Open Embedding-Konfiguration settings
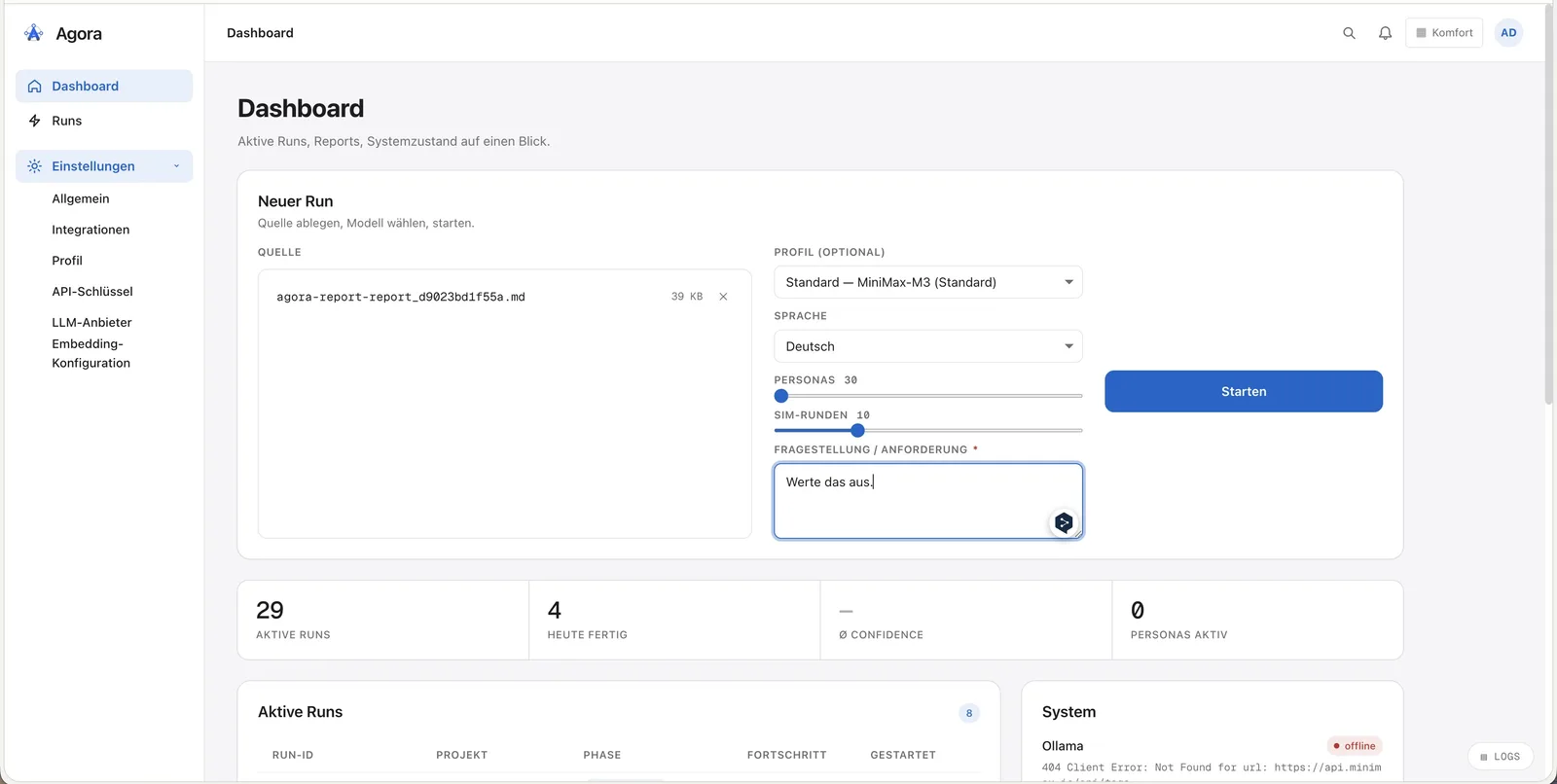The height and width of the screenshot is (784, 1557). [91, 353]
